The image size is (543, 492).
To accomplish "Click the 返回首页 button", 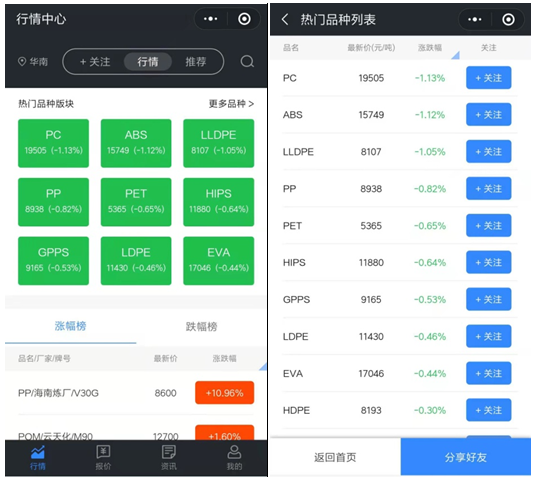I will click(x=335, y=457).
